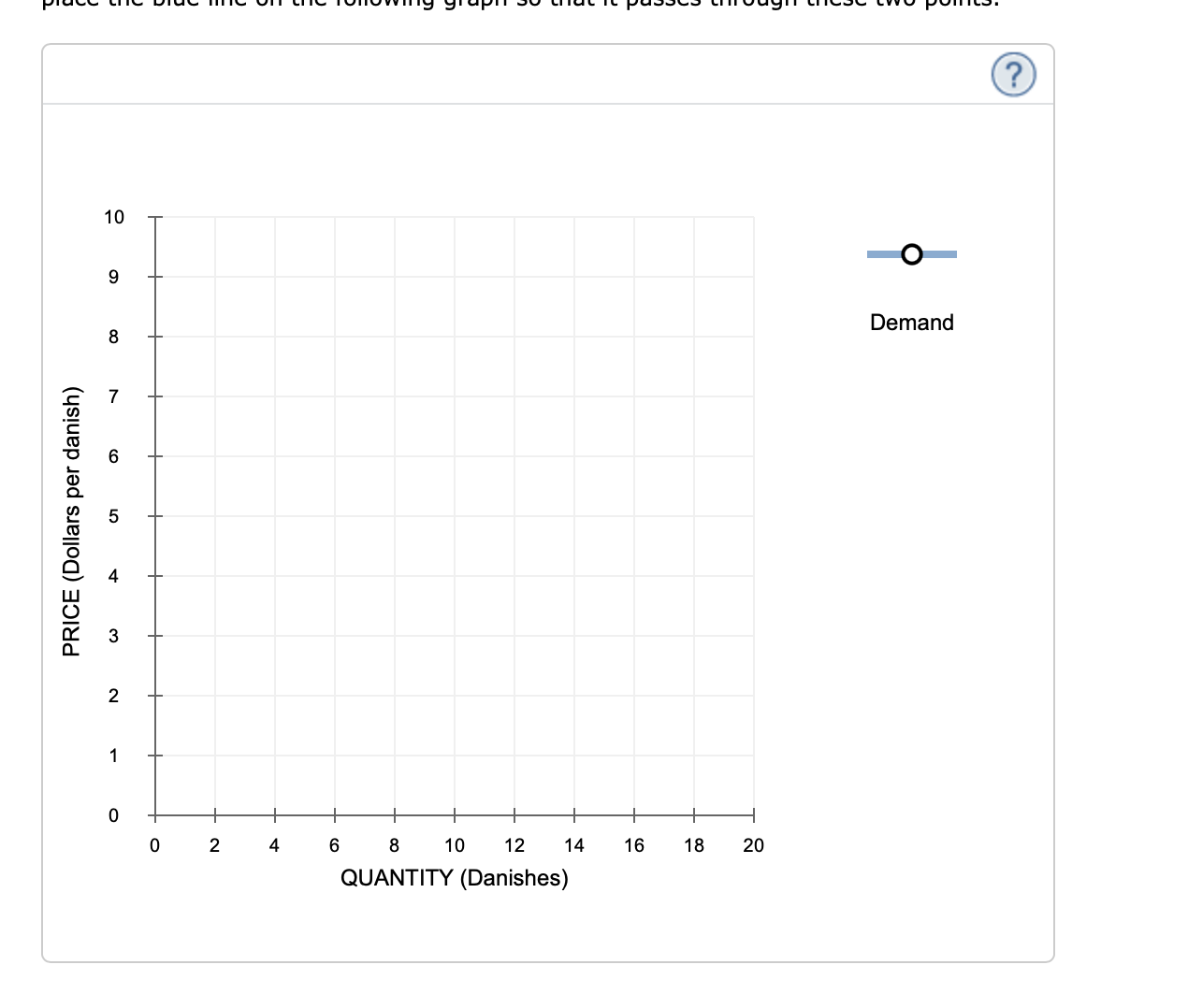Click the gridline at quantity 20
This screenshot has height=1008, width=1188.
[x=754, y=514]
